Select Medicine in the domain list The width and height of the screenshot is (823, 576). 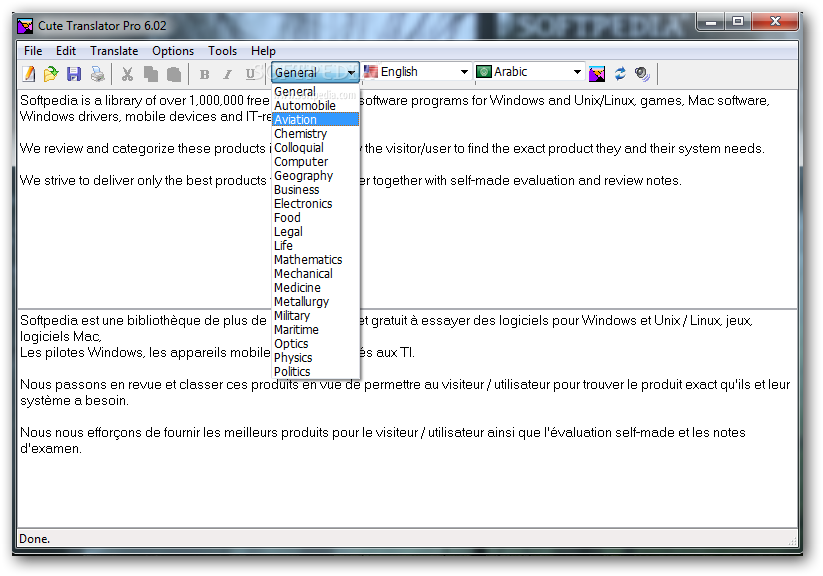click(x=315, y=287)
